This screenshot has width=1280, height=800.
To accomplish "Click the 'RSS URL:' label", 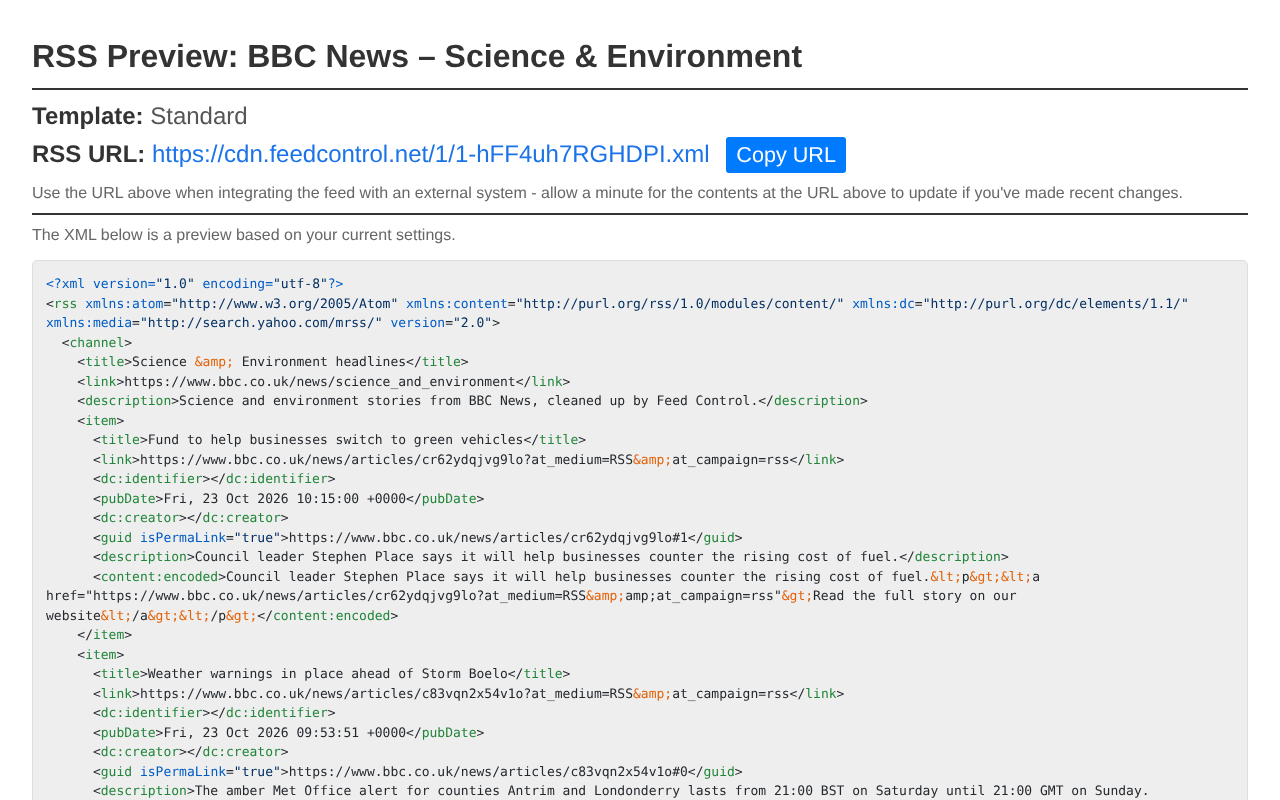I will coord(88,154).
